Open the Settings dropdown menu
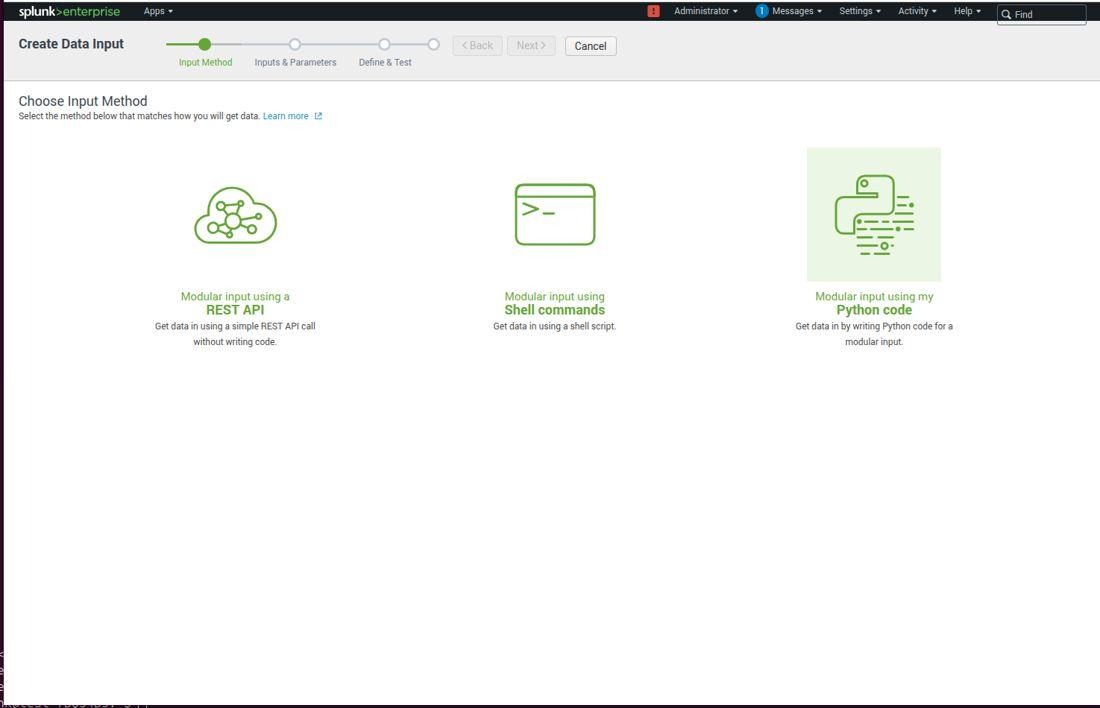The height and width of the screenshot is (708, 1100). tap(860, 11)
